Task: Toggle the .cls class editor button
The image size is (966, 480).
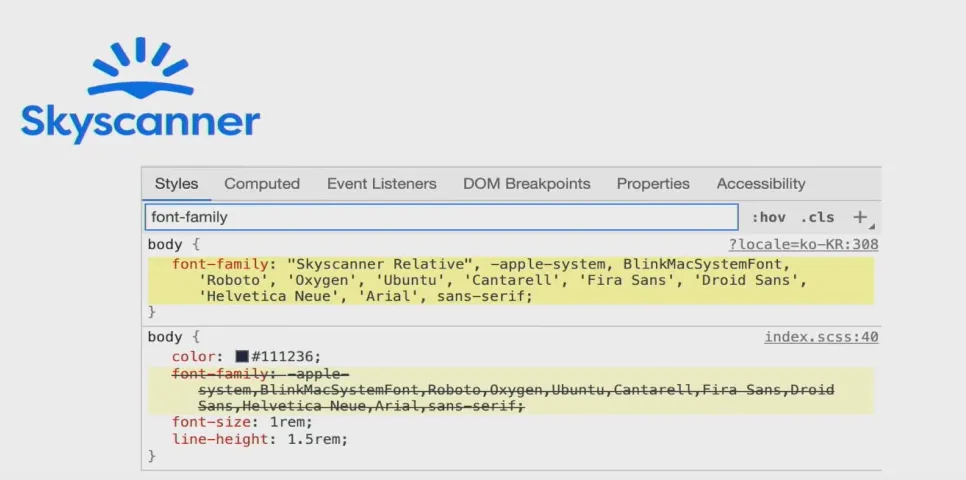Action: coord(817,217)
